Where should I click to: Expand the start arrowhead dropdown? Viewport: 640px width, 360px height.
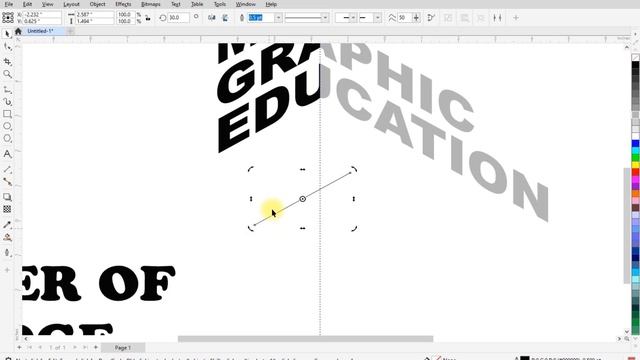(353, 18)
